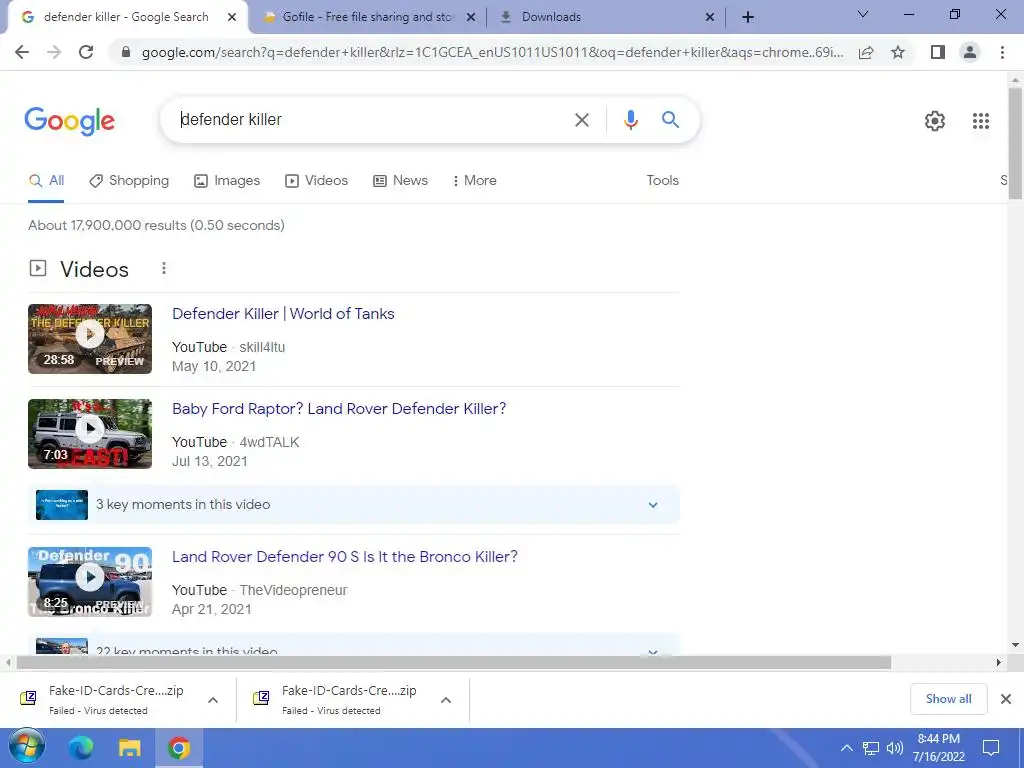Click the network tray icon
This screenshot has height=768, width=1024.
tap(871, 748)
